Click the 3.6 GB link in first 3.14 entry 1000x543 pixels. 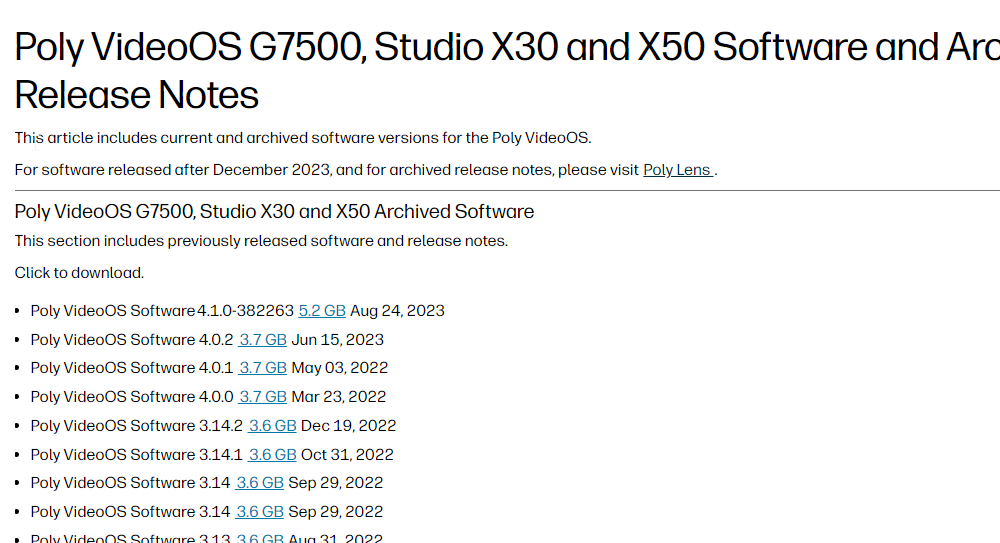tap(260, 483)
